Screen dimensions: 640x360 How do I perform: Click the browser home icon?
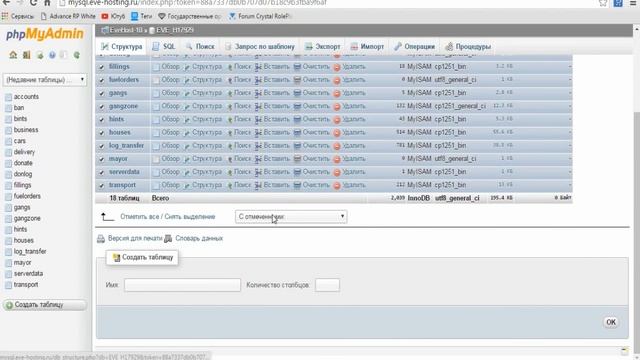coord(47,2)
